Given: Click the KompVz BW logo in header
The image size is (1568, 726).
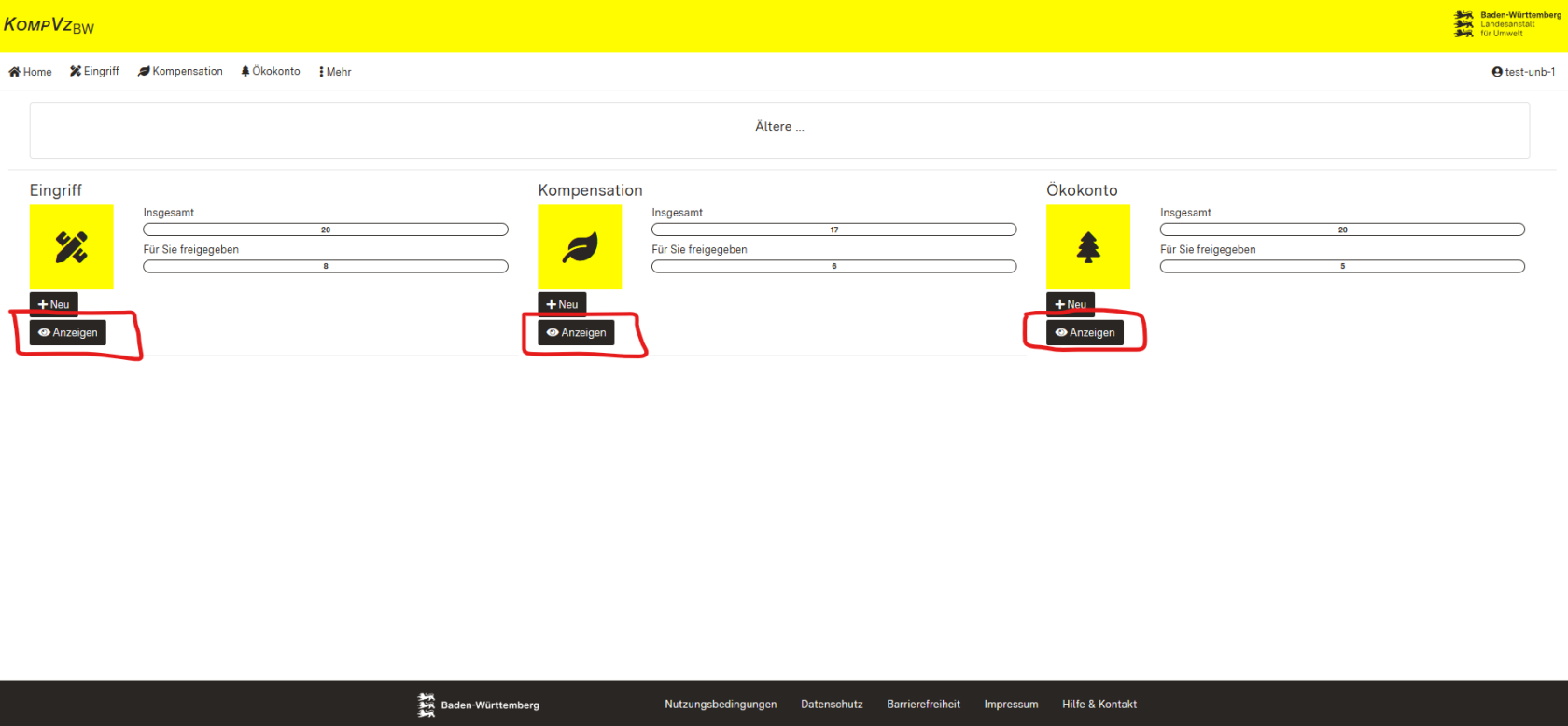Looking at the screenshot, I should [x=49, y=25].
